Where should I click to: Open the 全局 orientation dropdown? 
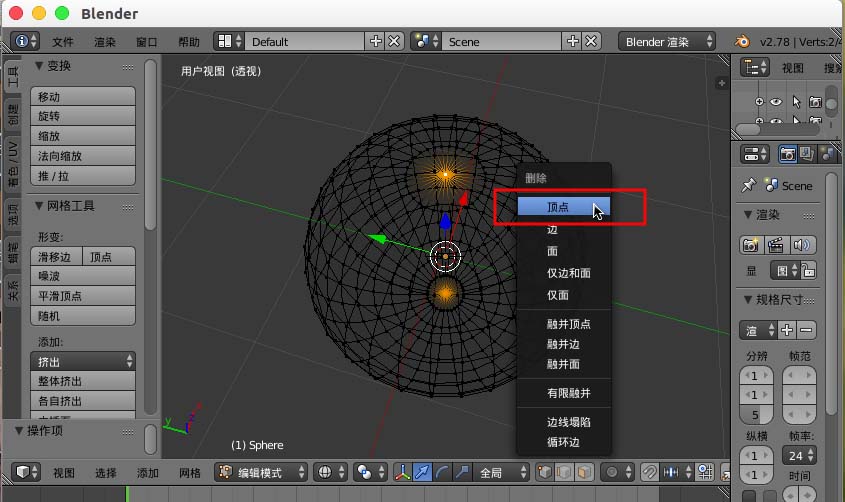click(502, 472)
